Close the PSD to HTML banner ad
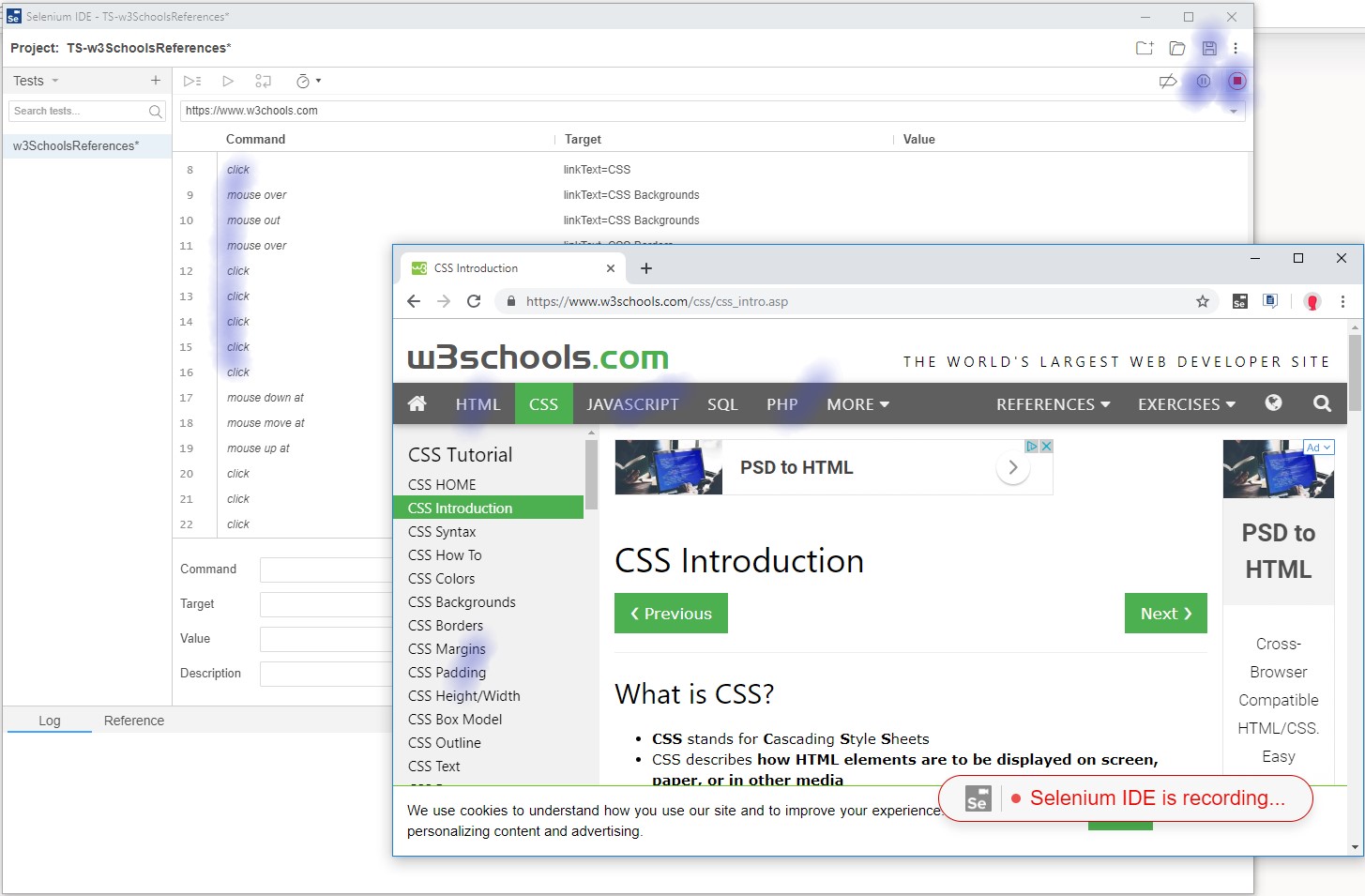1365x896 pixels. pos(1046,447)
